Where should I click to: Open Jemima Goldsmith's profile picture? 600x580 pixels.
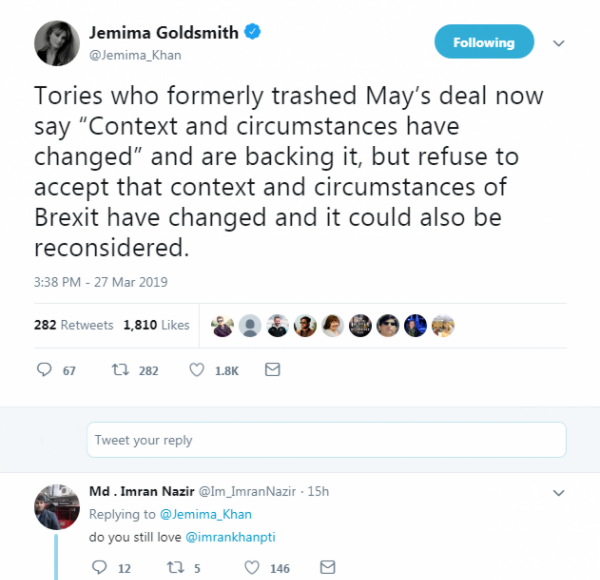point(56,43)
